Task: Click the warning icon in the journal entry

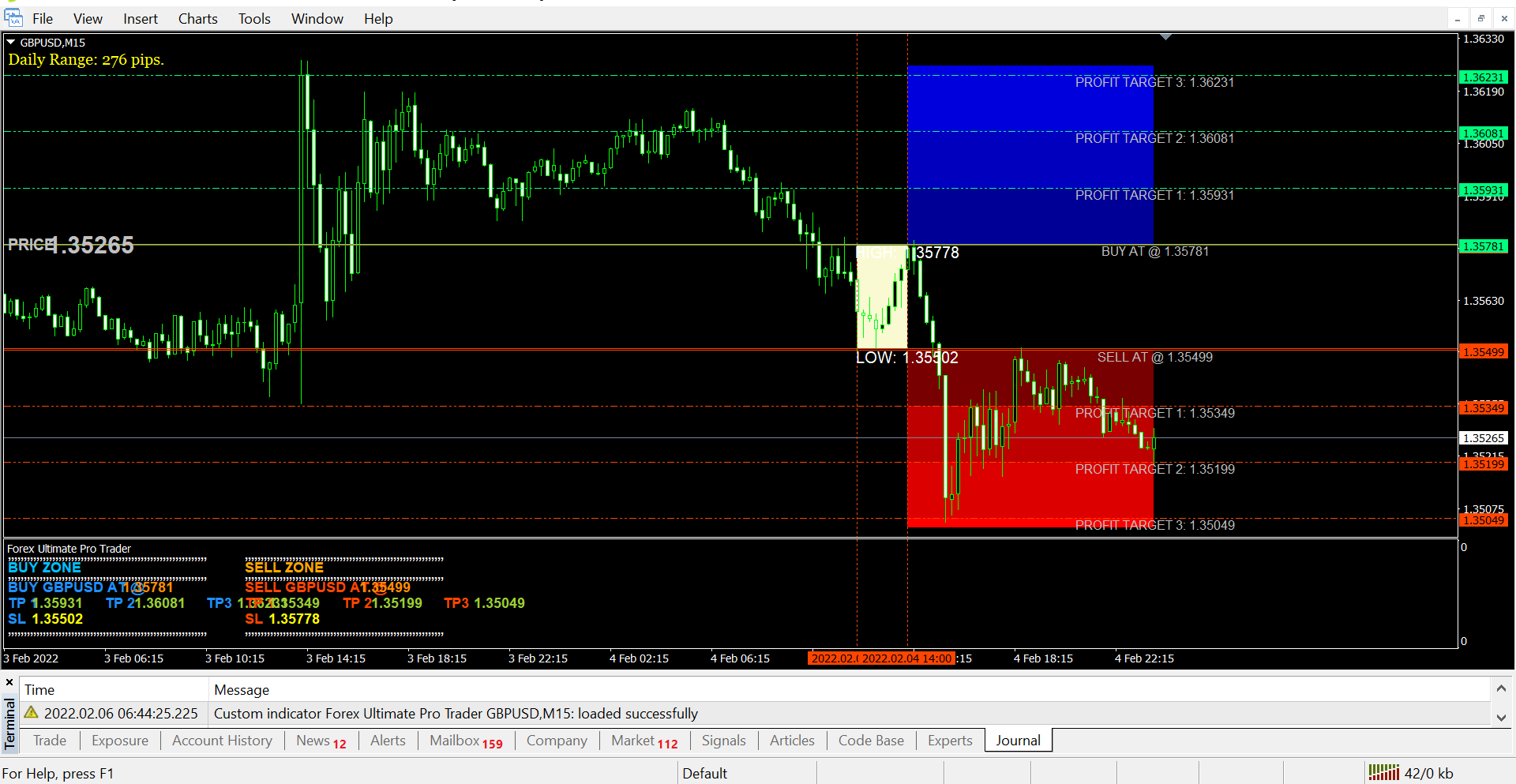Action: point(32,713)
